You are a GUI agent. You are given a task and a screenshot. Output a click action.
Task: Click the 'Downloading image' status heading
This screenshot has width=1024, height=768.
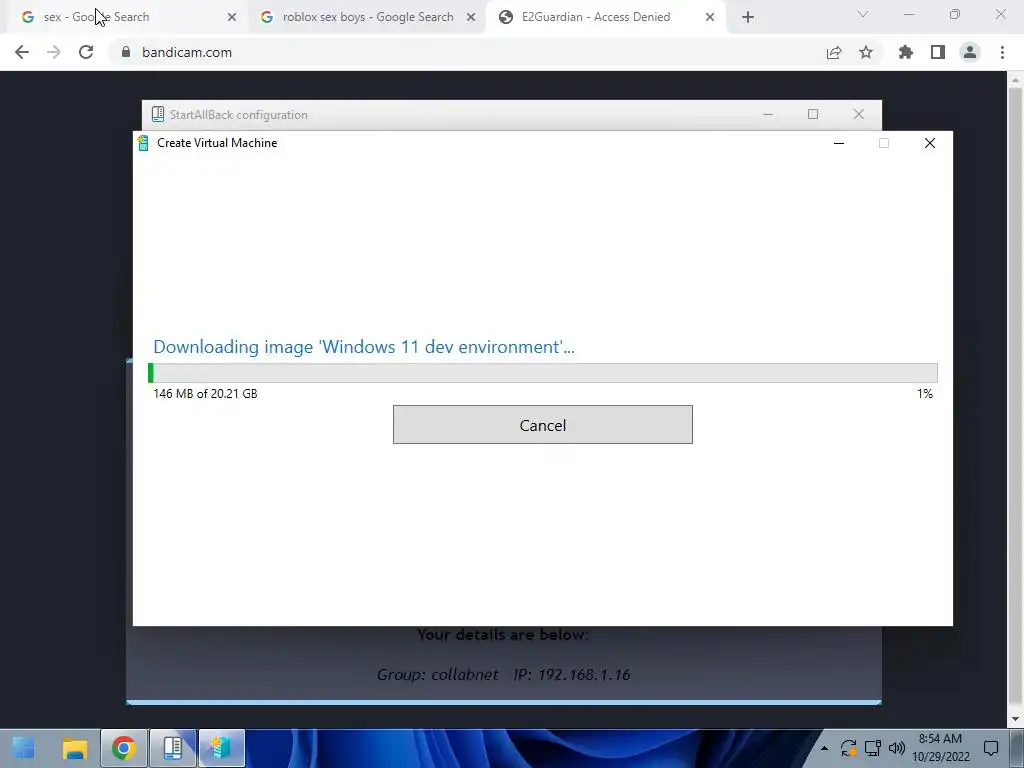[x=364, y=347]
